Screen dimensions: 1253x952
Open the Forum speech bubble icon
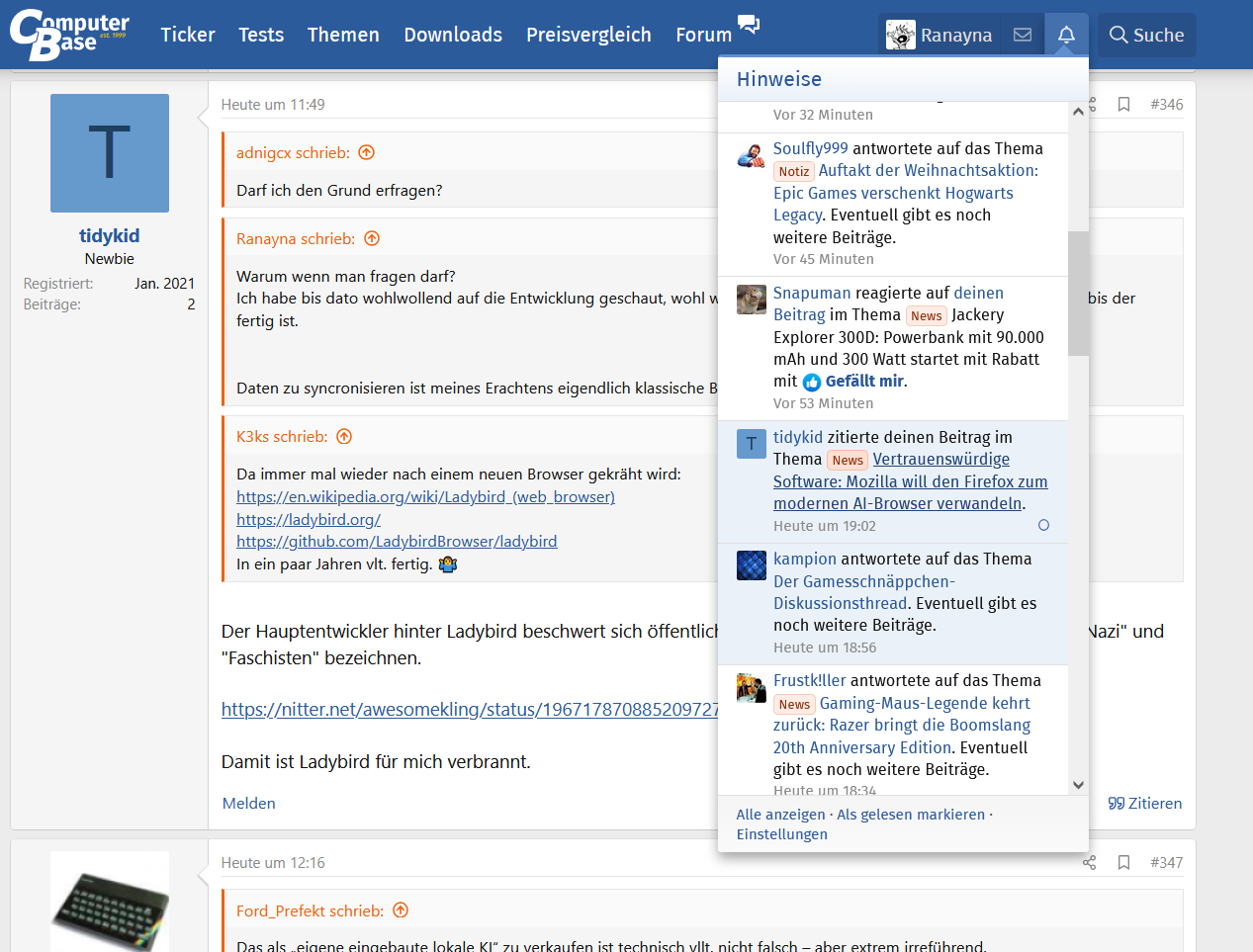click(x=749, y=24)
